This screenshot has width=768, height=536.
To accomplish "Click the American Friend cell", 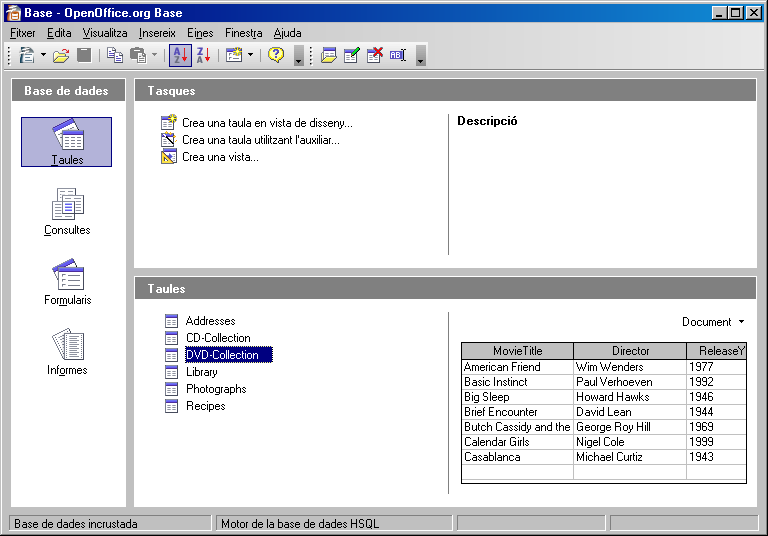I will (518, 367).
